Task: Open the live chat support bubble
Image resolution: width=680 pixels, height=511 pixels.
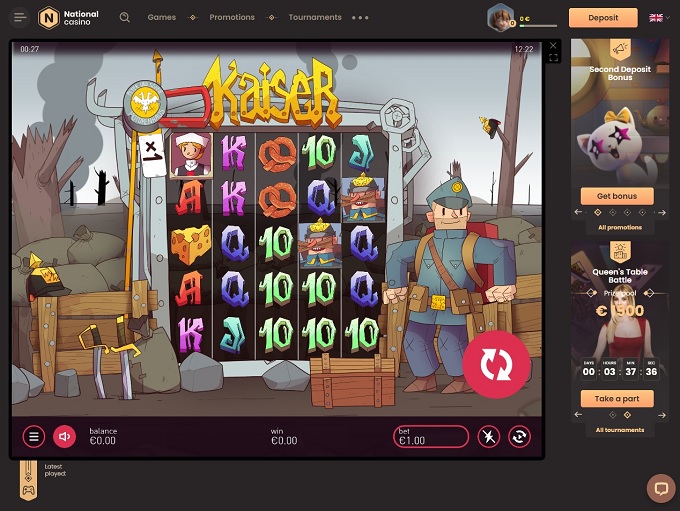Action: pyautogui.click(x=660, y=488)
